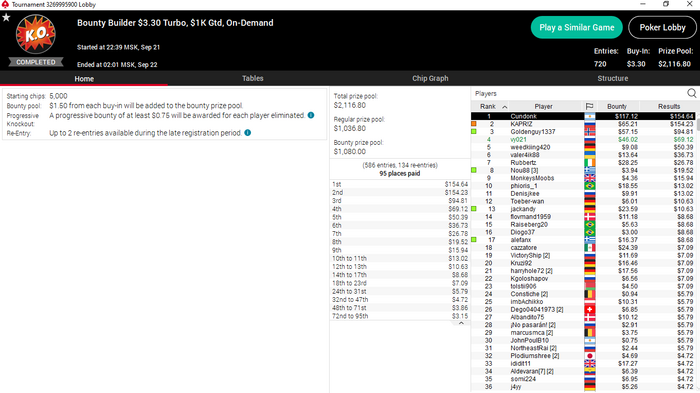Sort by Results column header
700x393 pixels.
669,106
